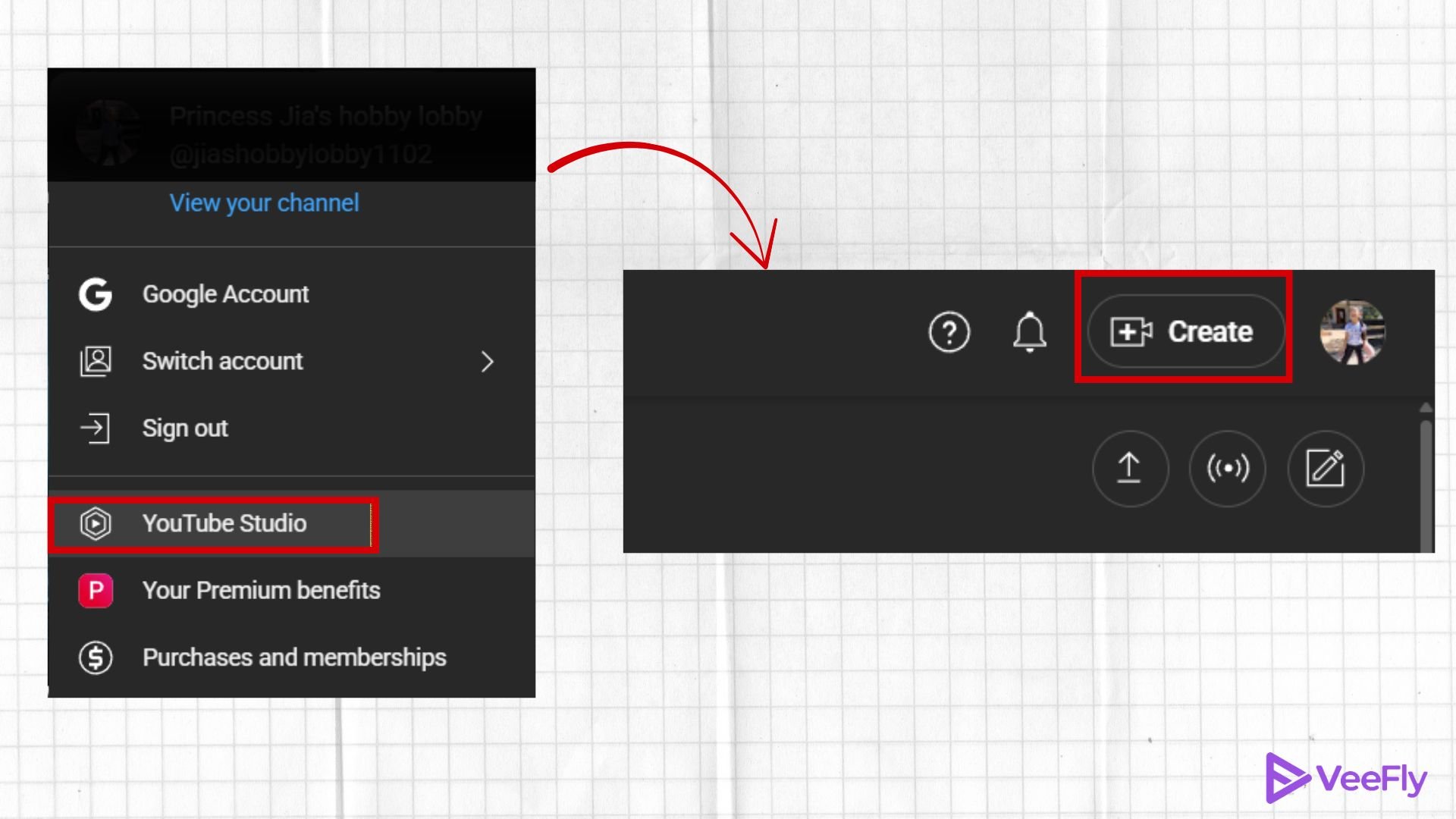The height and width of the screenshot is (819, 1456).
Task: Click the Help question mark icon
Action: point(949,332)
